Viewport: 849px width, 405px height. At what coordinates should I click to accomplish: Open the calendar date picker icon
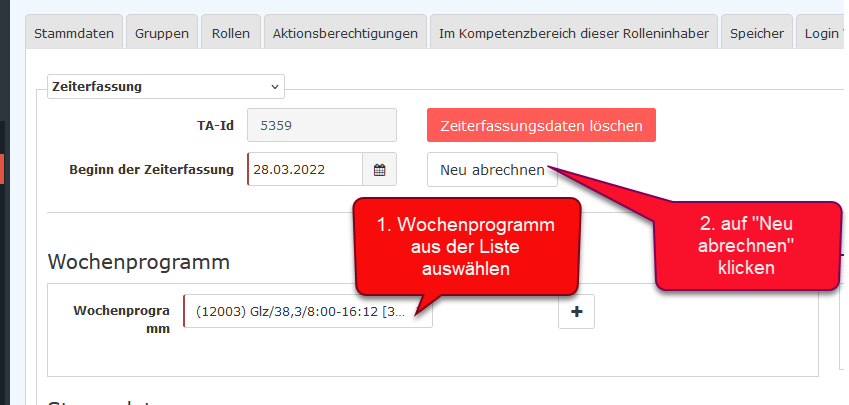(380, 170)
